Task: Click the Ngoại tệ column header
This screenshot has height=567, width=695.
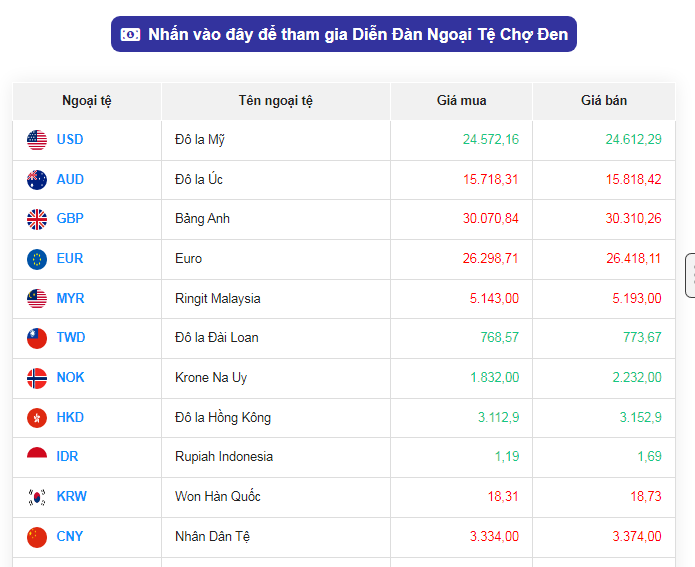Action: pos(87,101)
